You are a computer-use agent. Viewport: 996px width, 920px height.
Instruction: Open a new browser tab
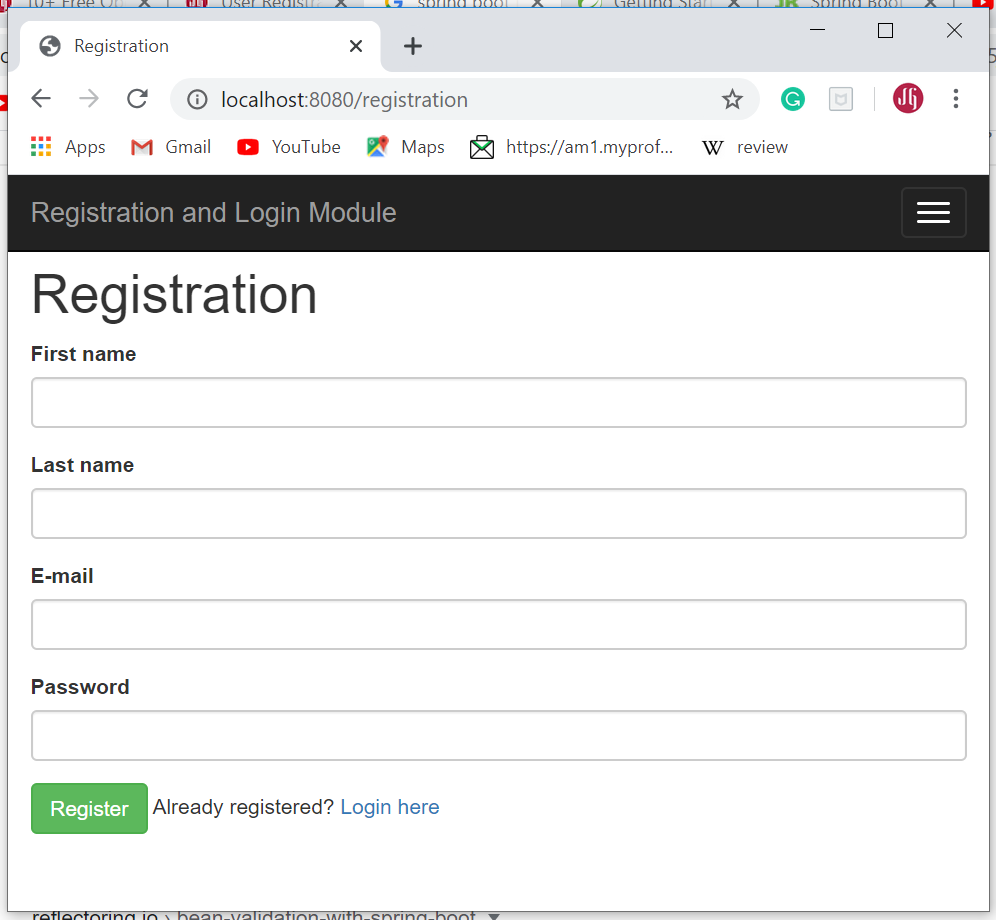[x=413, y=46]
